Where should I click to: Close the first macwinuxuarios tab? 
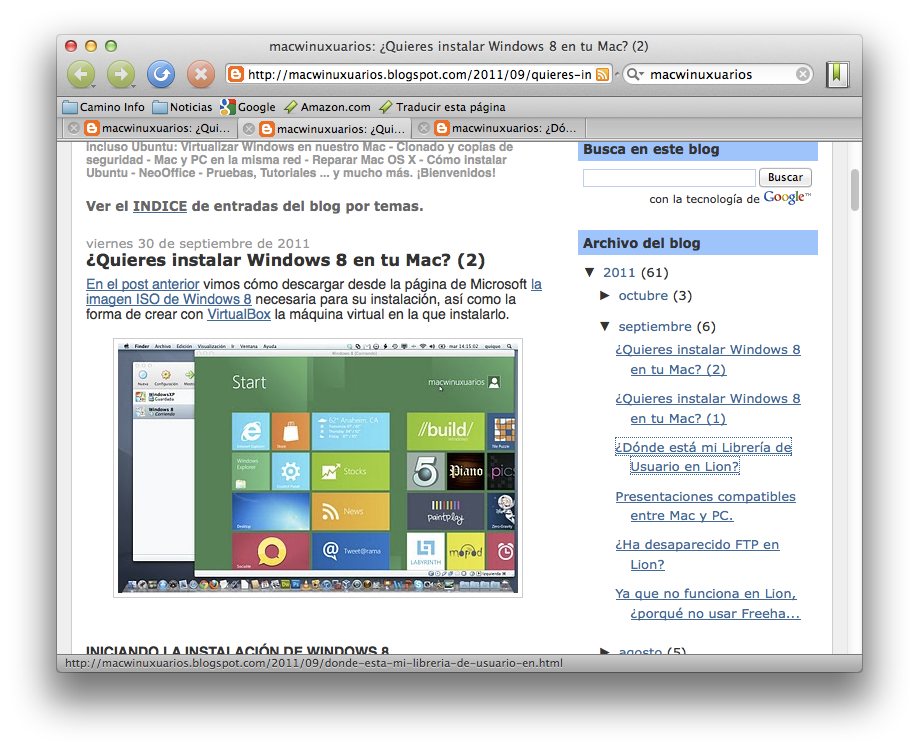coord(73,128)
